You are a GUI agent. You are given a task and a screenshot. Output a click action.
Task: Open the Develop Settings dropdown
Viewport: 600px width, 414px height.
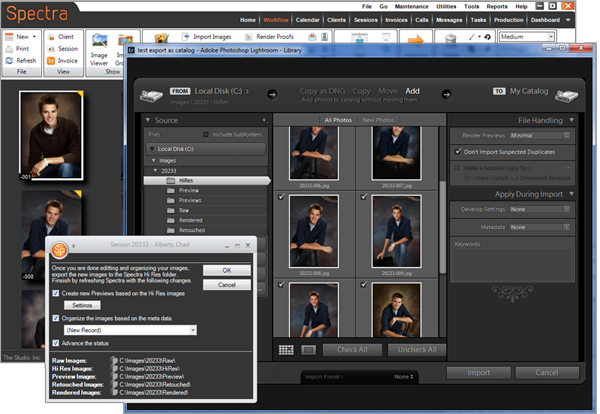(540, 209)
